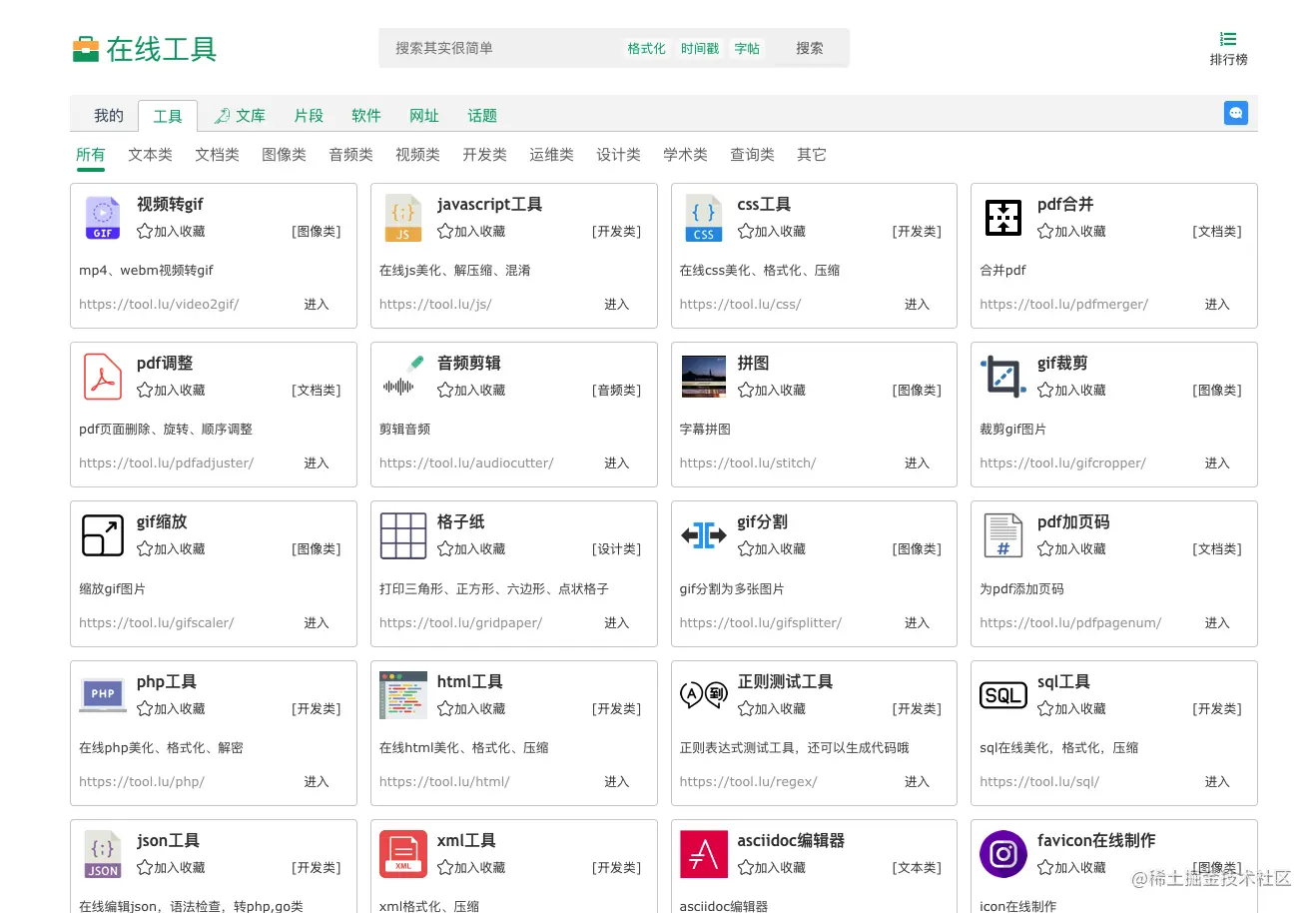Click the 在线工具 briefcase logo
The width and height of the screenshot is (1316, 913).
[86, 49]
